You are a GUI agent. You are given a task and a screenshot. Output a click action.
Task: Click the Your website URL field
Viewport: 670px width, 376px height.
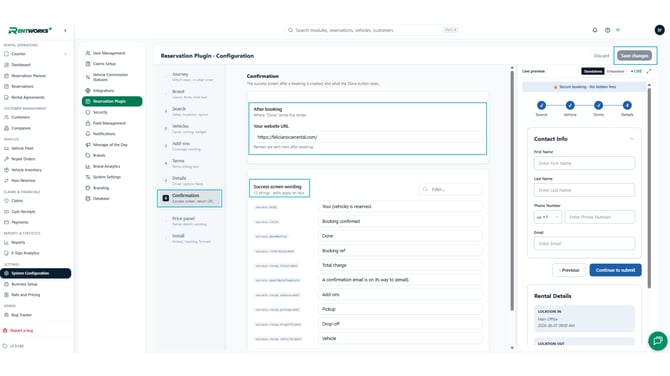point(367,137)
